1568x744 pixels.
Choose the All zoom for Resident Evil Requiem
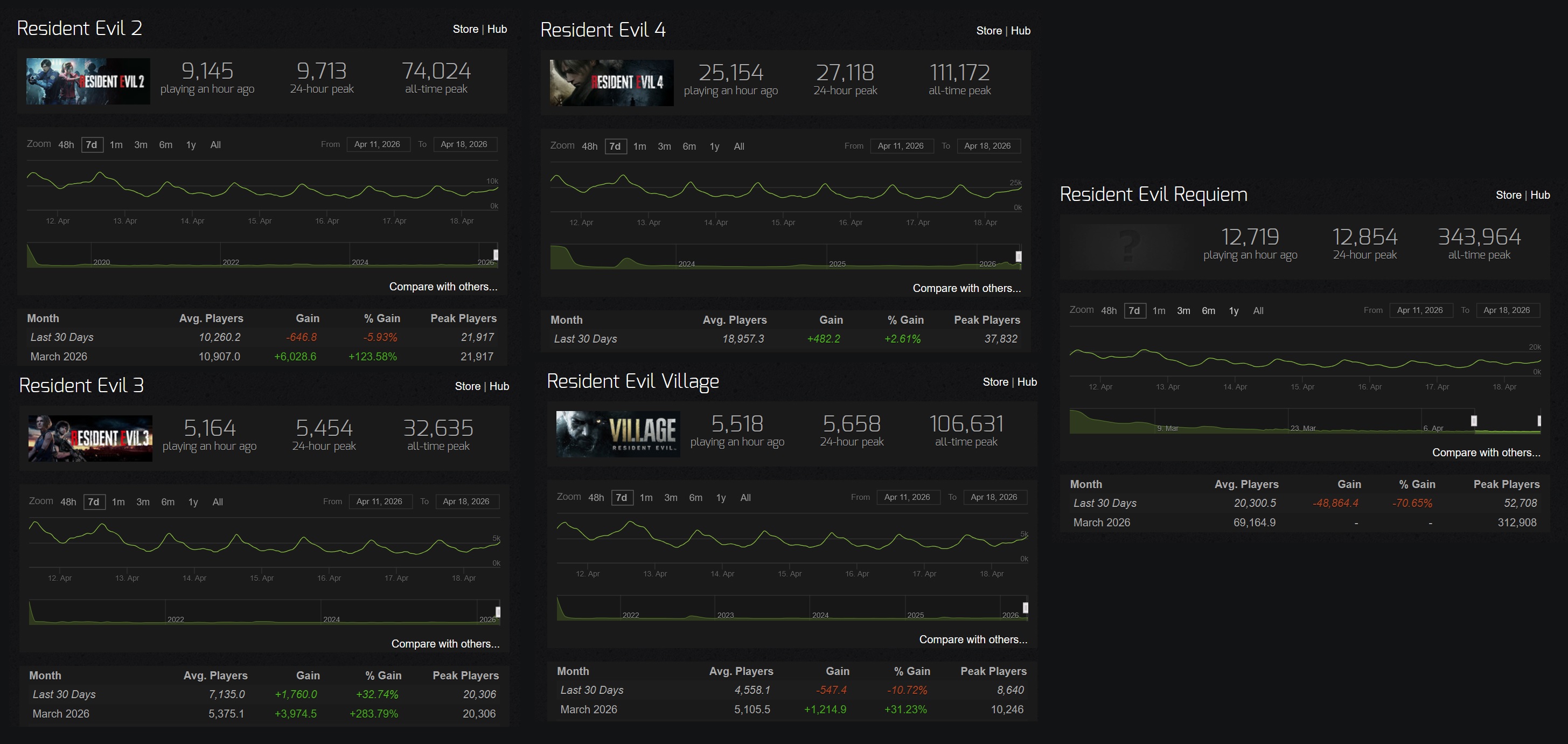(1258, 311)
